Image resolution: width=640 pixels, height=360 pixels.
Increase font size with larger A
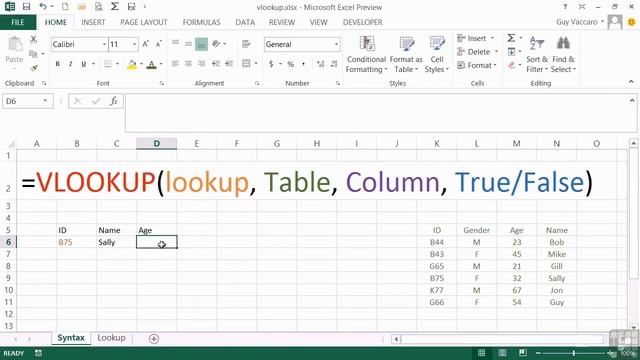pos(146,44)
